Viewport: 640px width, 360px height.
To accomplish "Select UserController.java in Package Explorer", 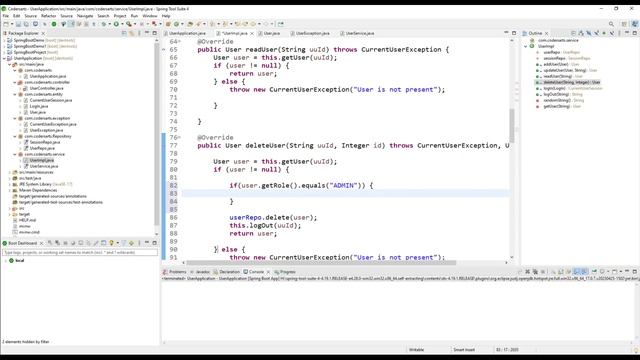I will click(46, 88).
